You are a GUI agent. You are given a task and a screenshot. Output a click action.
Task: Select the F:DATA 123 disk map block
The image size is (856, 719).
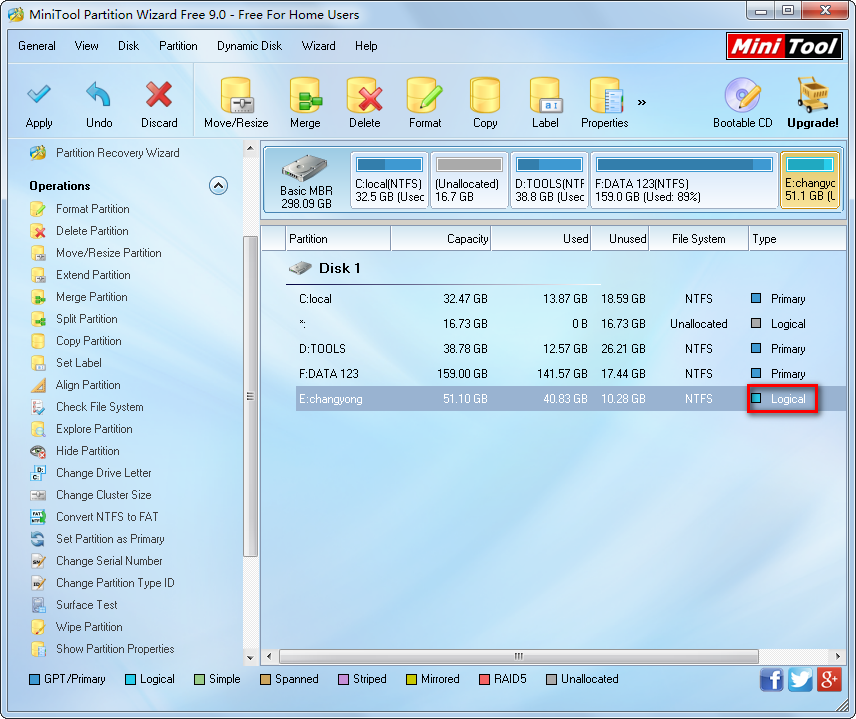(683, 180)
